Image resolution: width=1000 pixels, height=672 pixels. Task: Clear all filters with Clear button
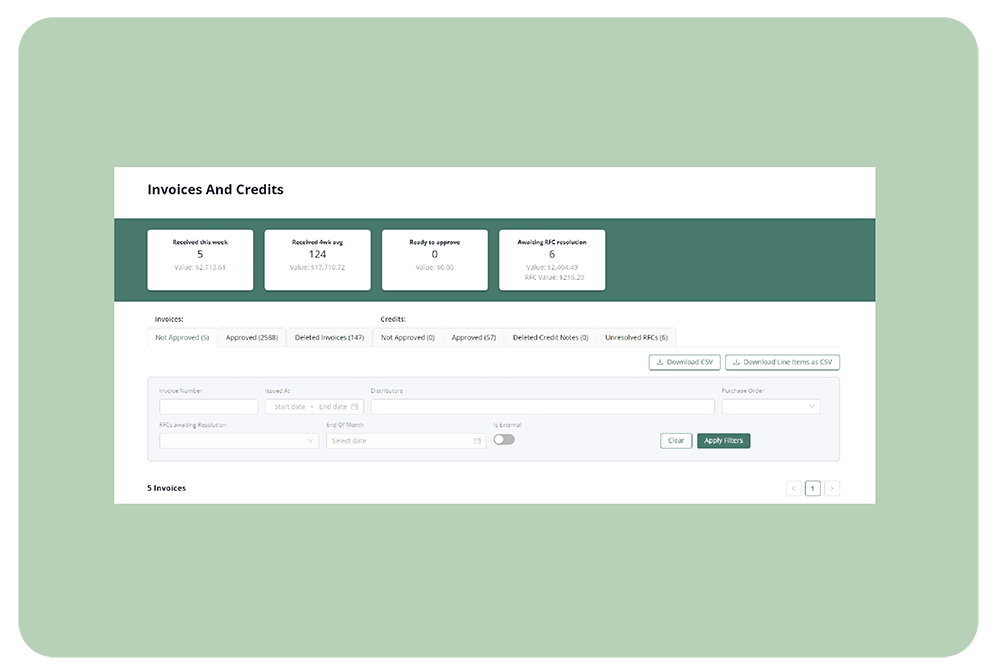pos(676,441)
